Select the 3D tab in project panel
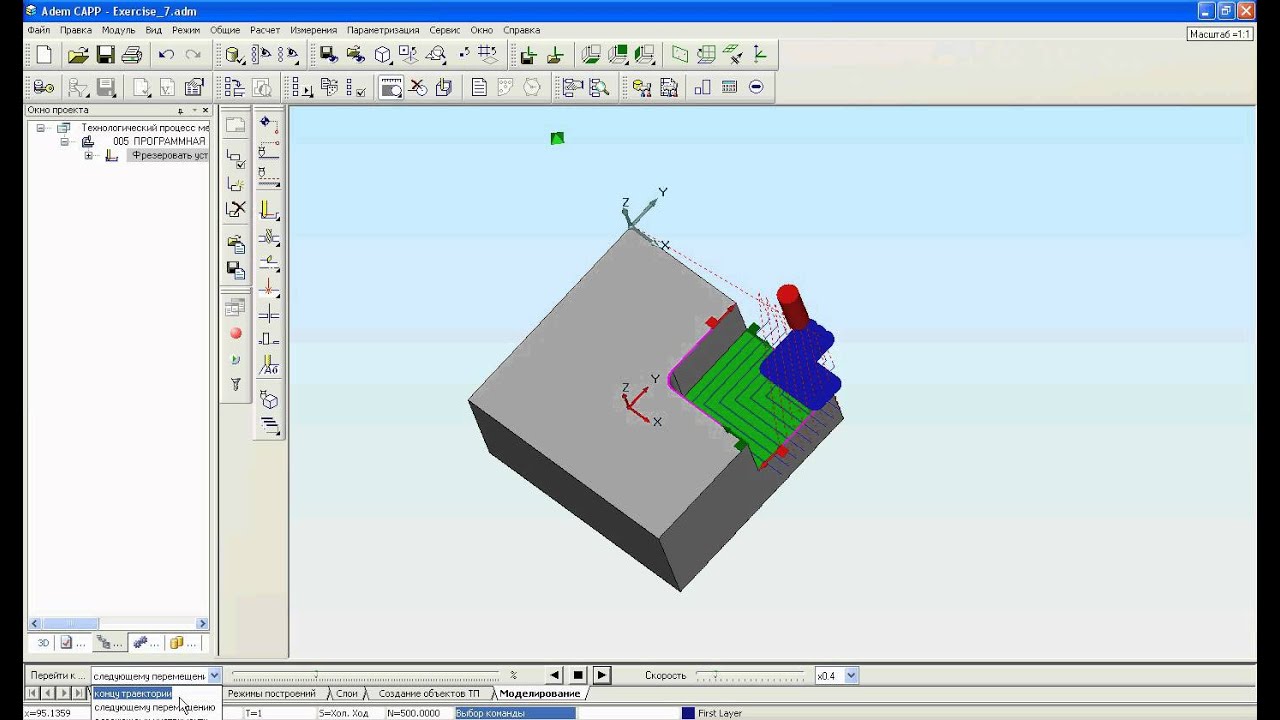 pyautogui.click(x=43, y=643)
